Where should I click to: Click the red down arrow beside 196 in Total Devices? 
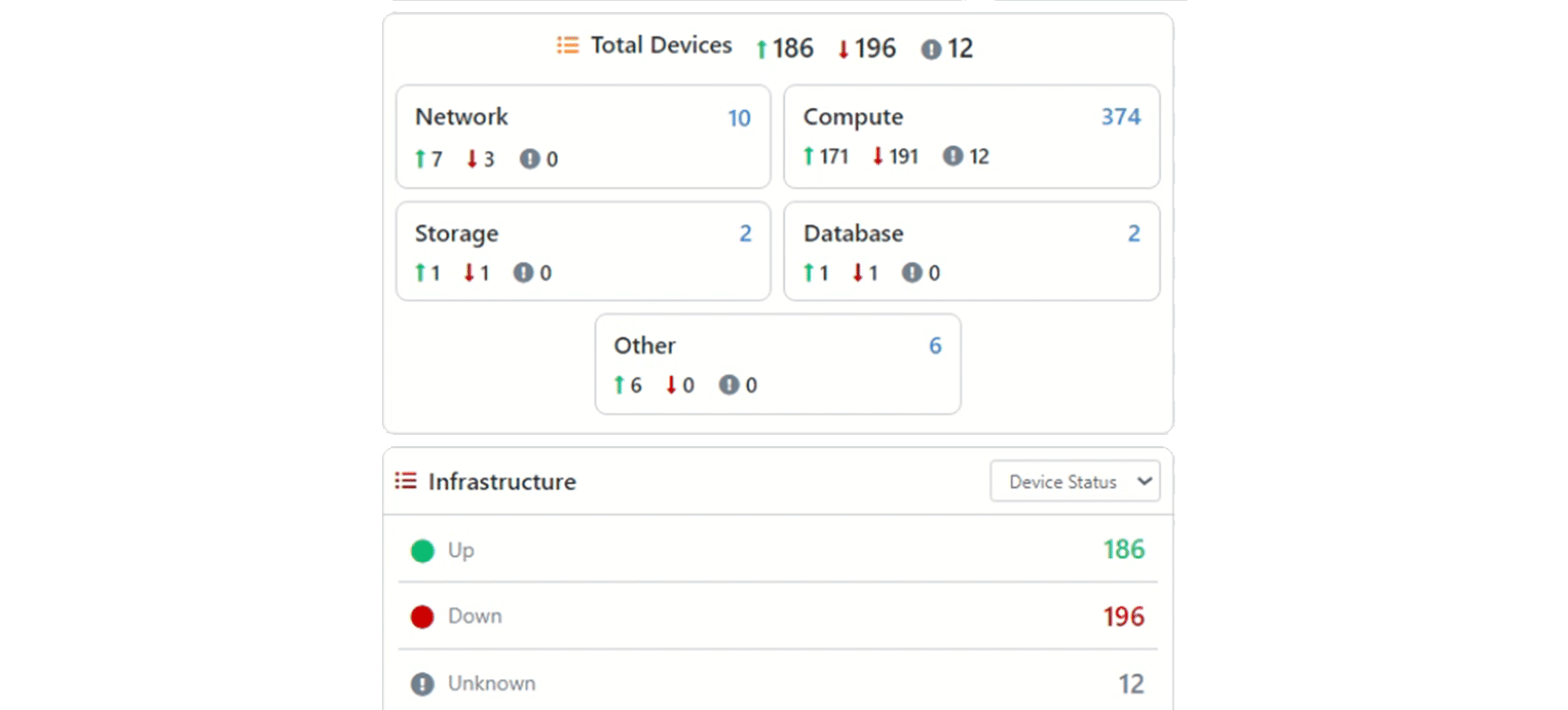point(844,49)
